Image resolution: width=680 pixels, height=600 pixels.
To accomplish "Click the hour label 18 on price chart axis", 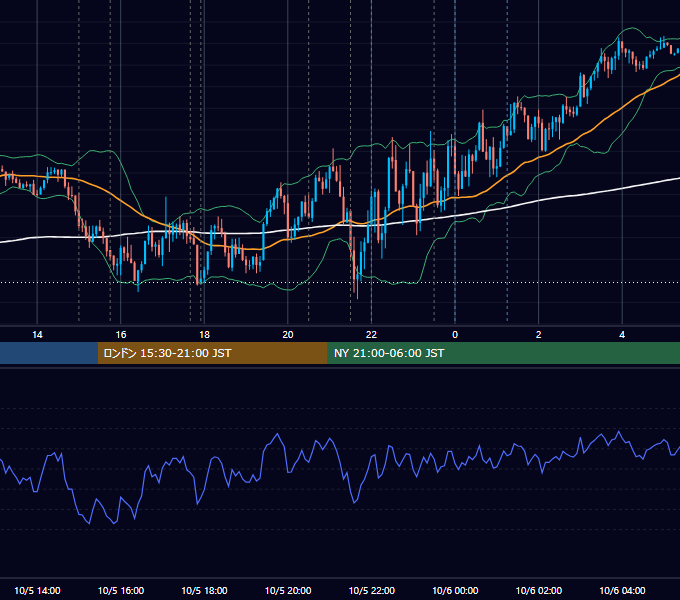I will click(204, 335).
